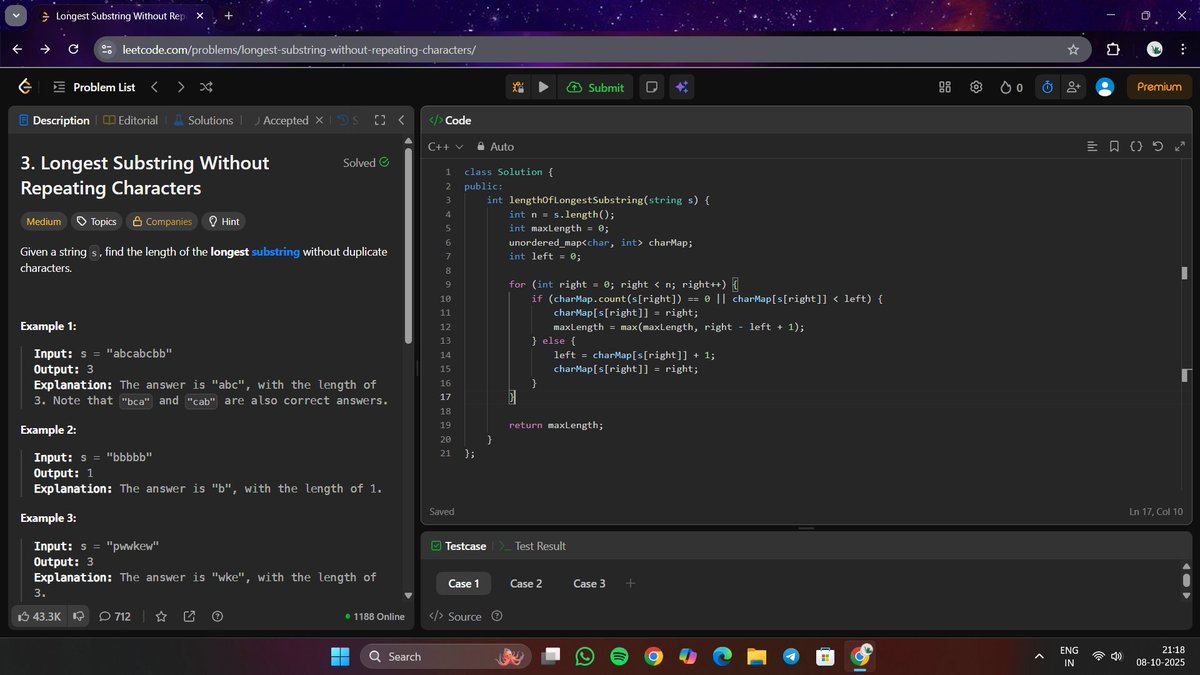Screen dimensions: 1200x675
Task: Click the LeetCode logo icon
Action: pyautogui.click(x=25, y=87)
